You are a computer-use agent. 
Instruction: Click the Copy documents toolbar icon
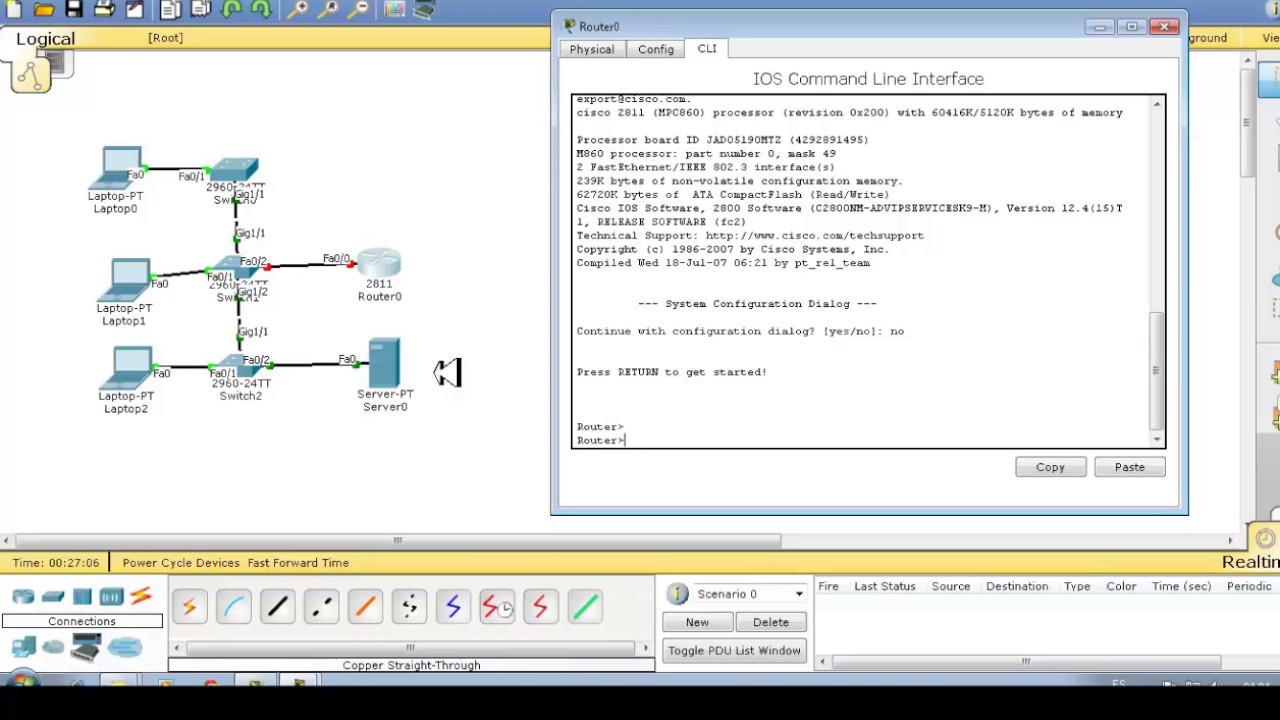(x=171, y=9)
